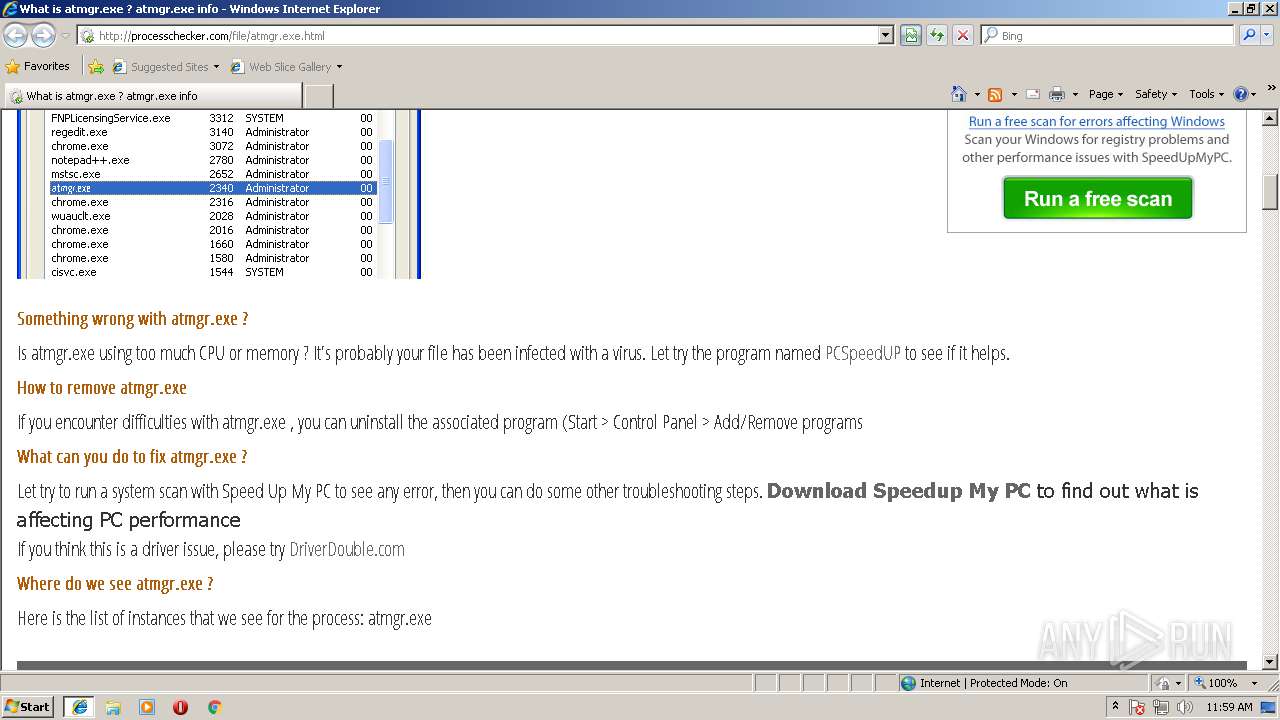Expand the command bar overflow chevron
This screenshot has height=720, width=1280.
(1272, 88)
